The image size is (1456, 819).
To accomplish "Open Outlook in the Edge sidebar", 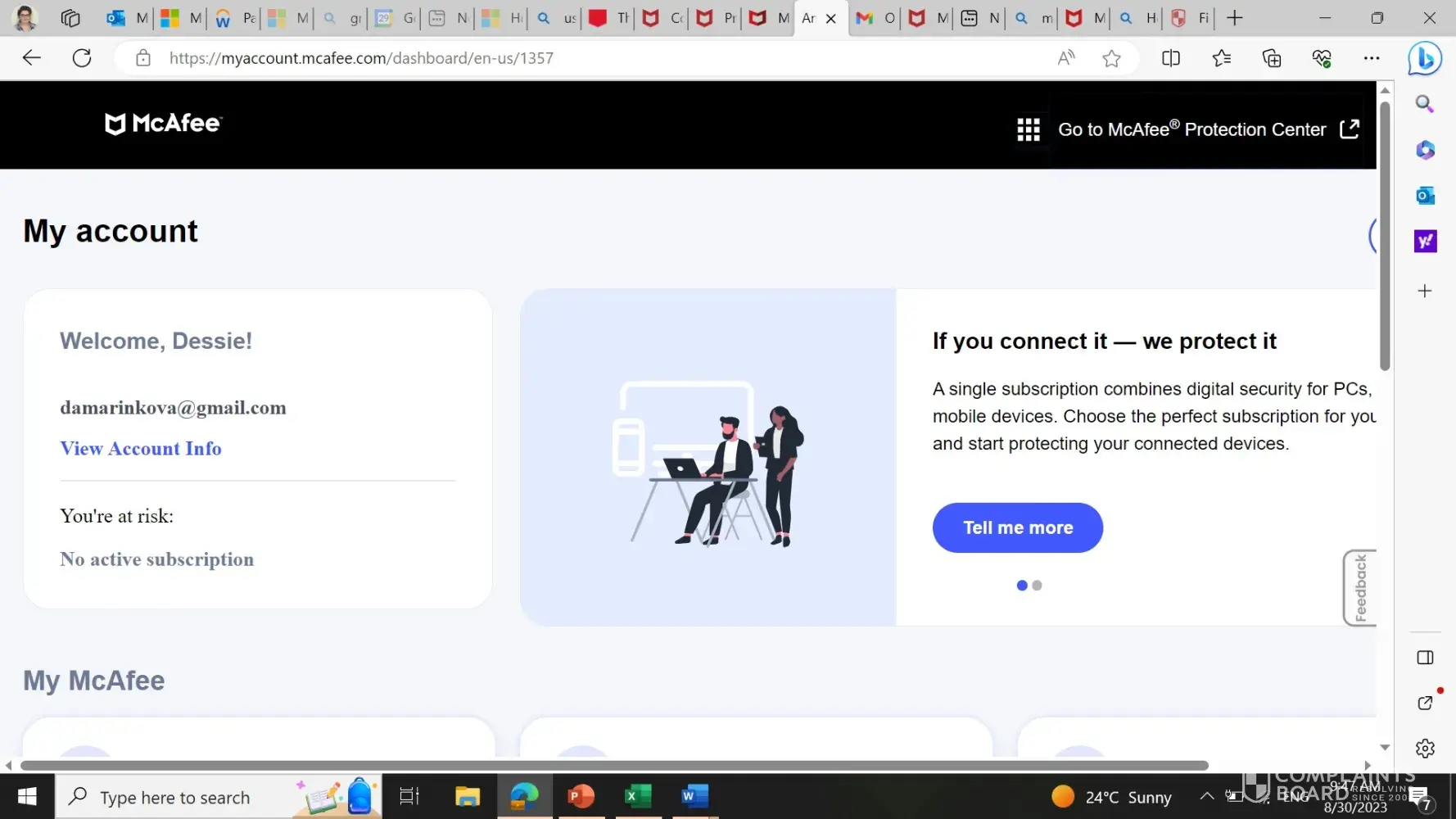I will click(1425, 196).
